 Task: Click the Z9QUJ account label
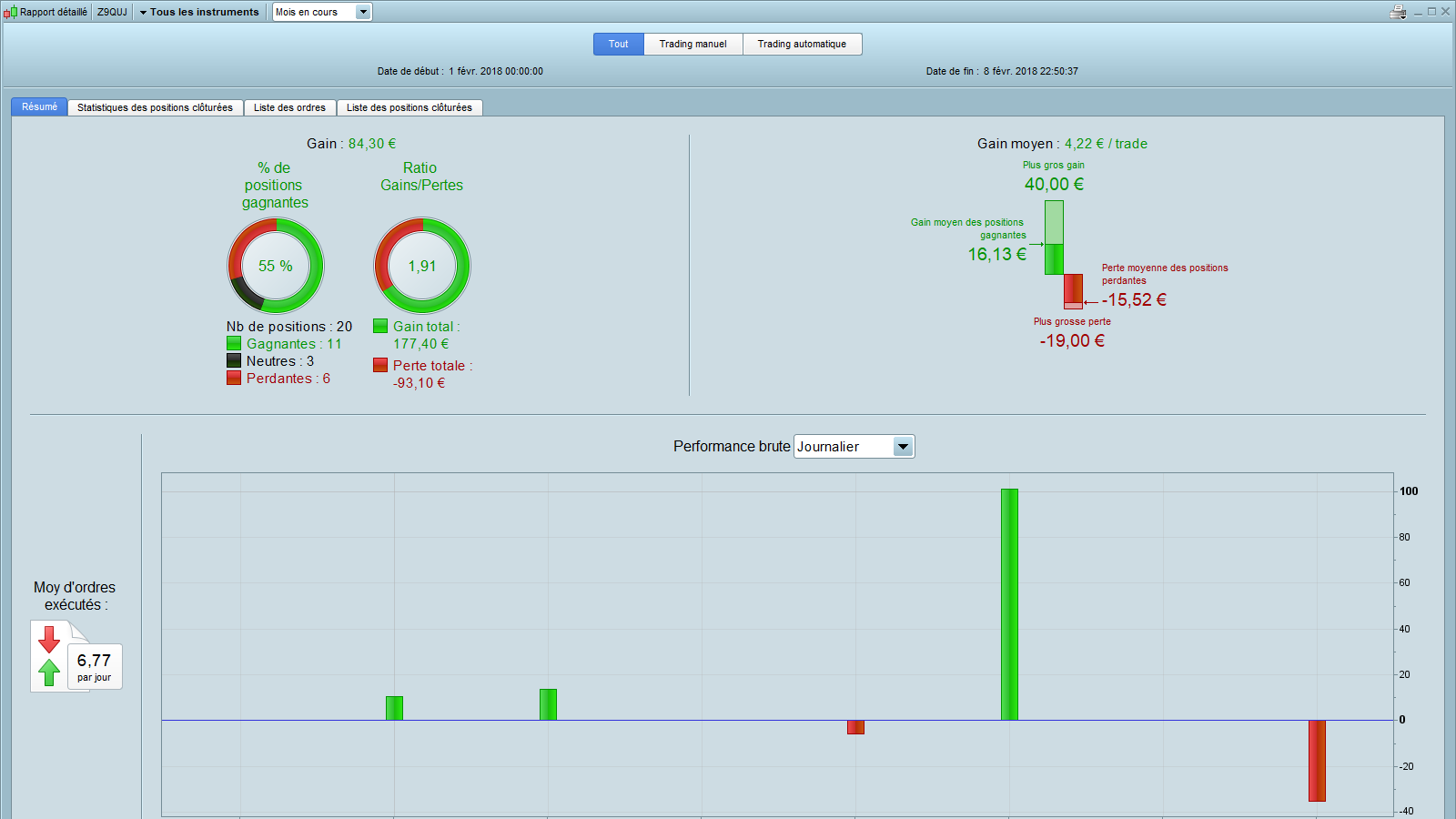click(x=112, y=12)
